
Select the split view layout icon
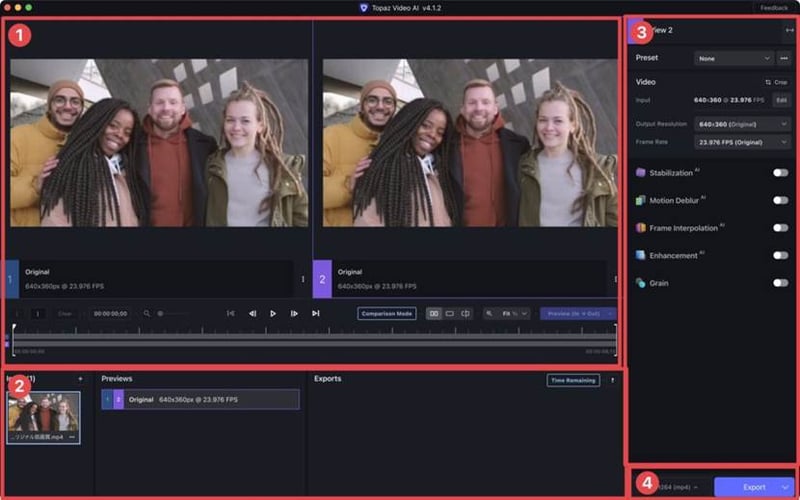pyautogui.click(x=466, y=313)
